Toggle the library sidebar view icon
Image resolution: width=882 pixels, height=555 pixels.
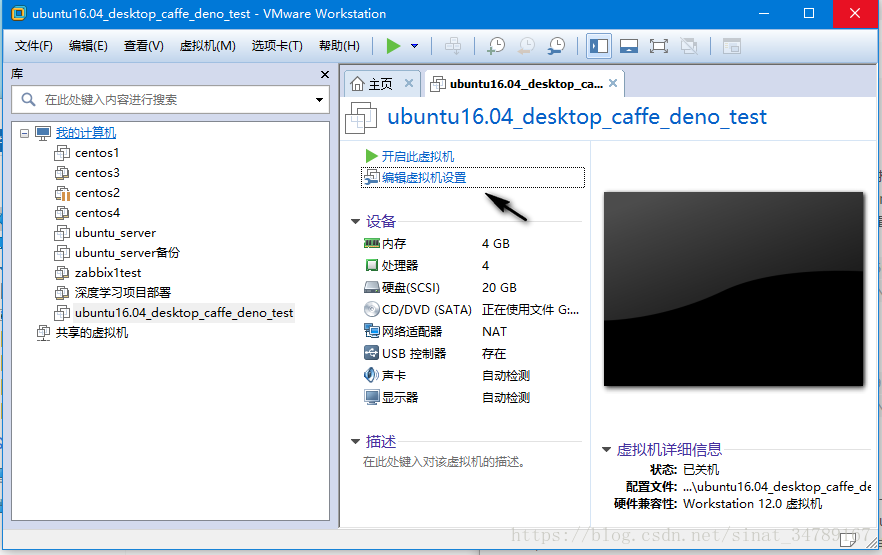click(598, 46)
